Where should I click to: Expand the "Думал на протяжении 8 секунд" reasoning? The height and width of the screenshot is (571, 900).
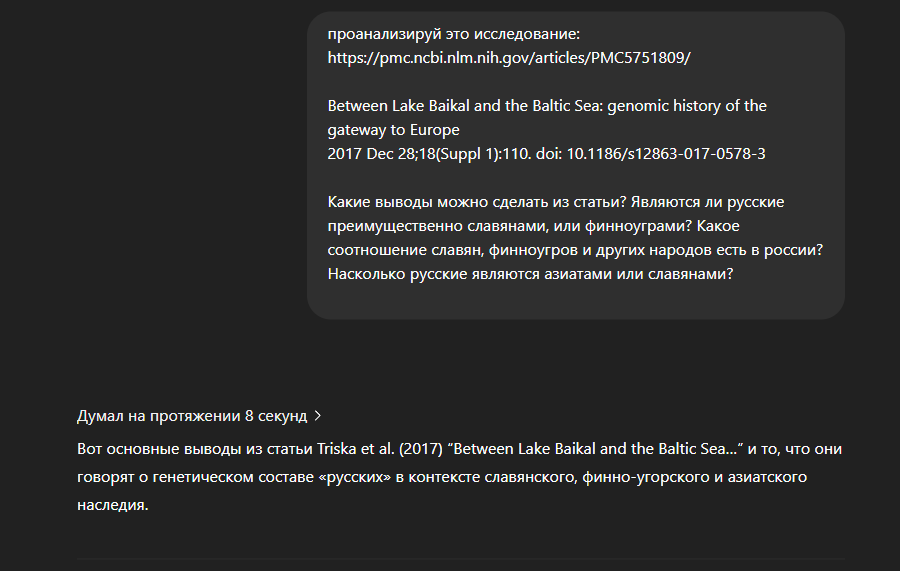point(192,415)
